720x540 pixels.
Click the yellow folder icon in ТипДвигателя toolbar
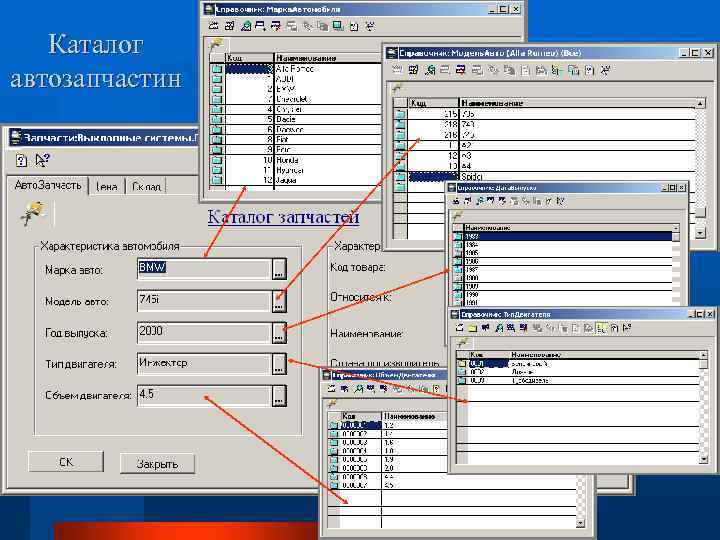click(x=472, y=328)
